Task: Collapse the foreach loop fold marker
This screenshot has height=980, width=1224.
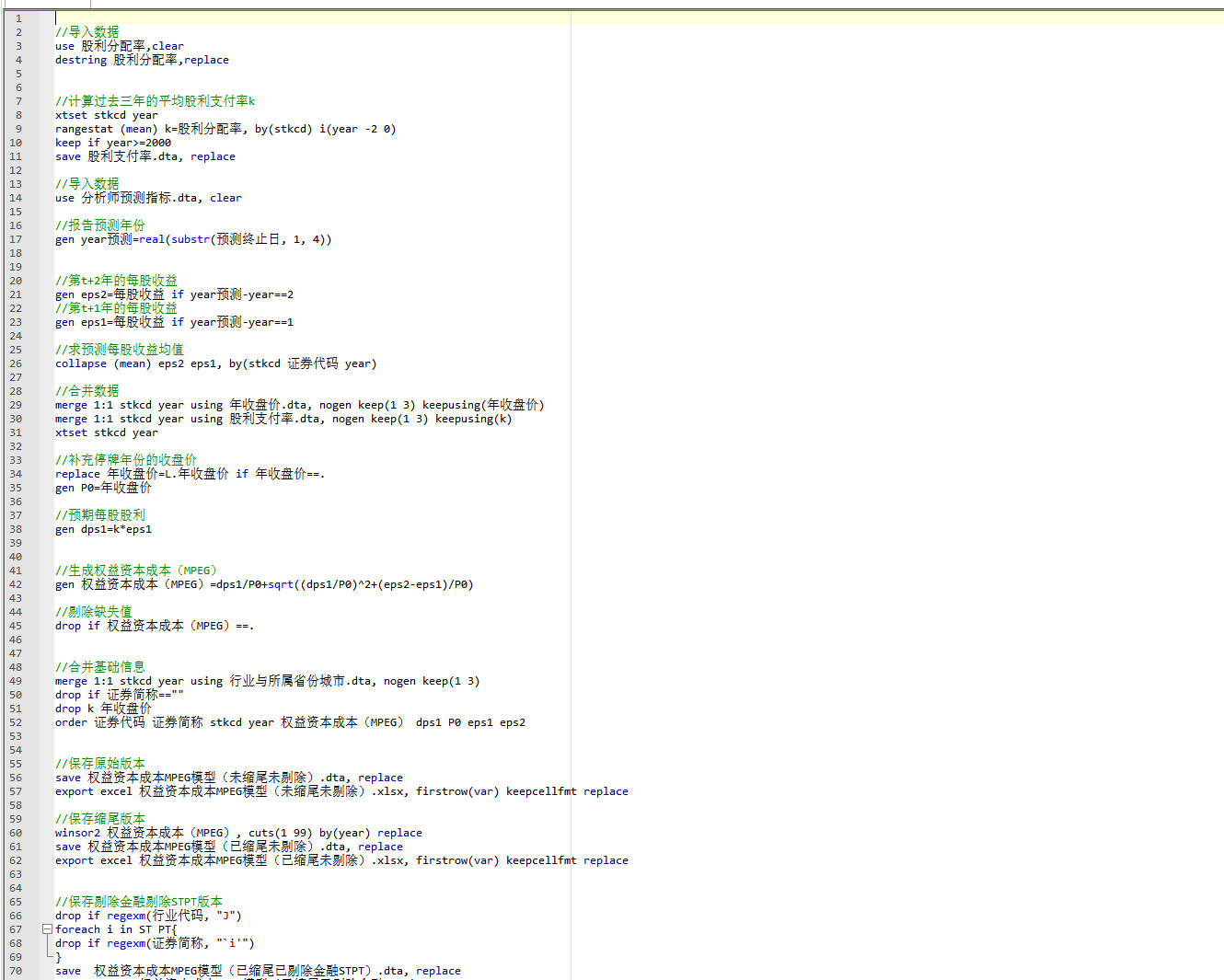Action: click(x=47, y=929)
